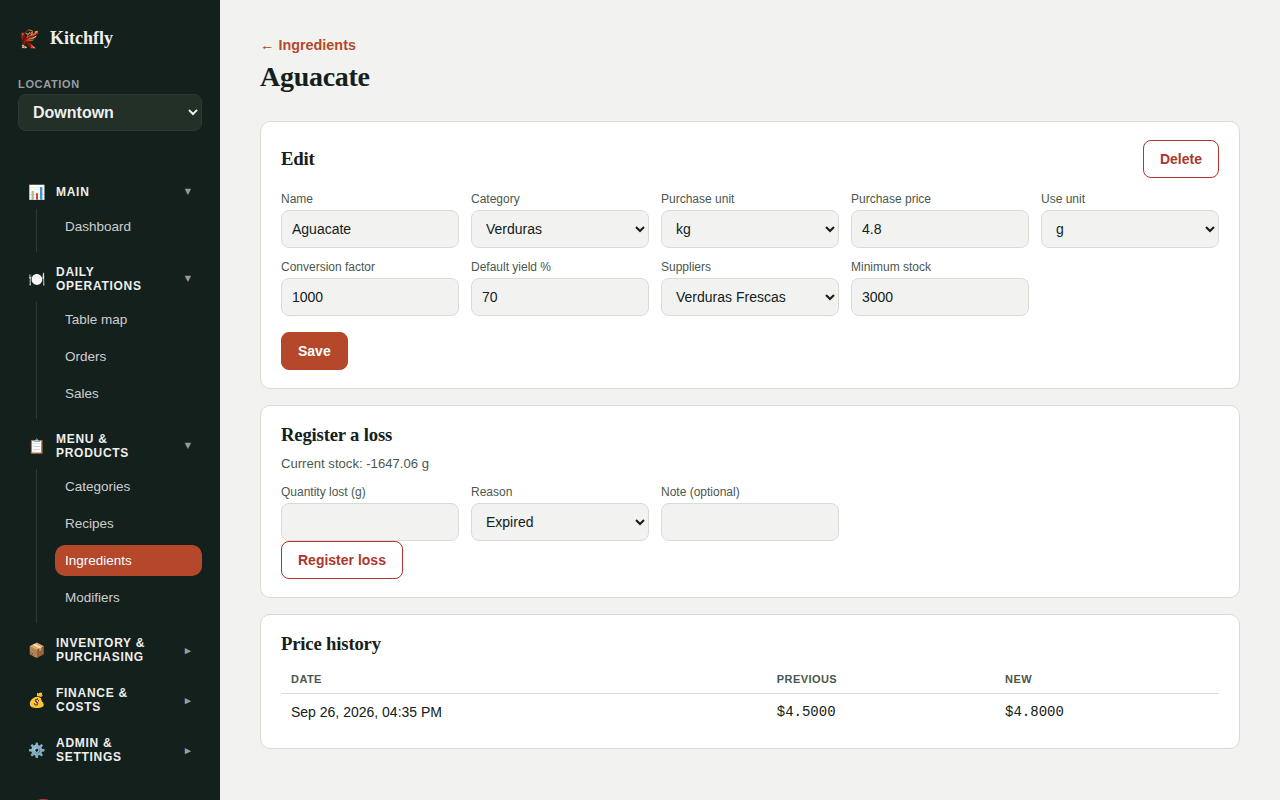Open Categories in the sidebar
The width and height of the screenshot is (1280, 800).
[128, 487]
